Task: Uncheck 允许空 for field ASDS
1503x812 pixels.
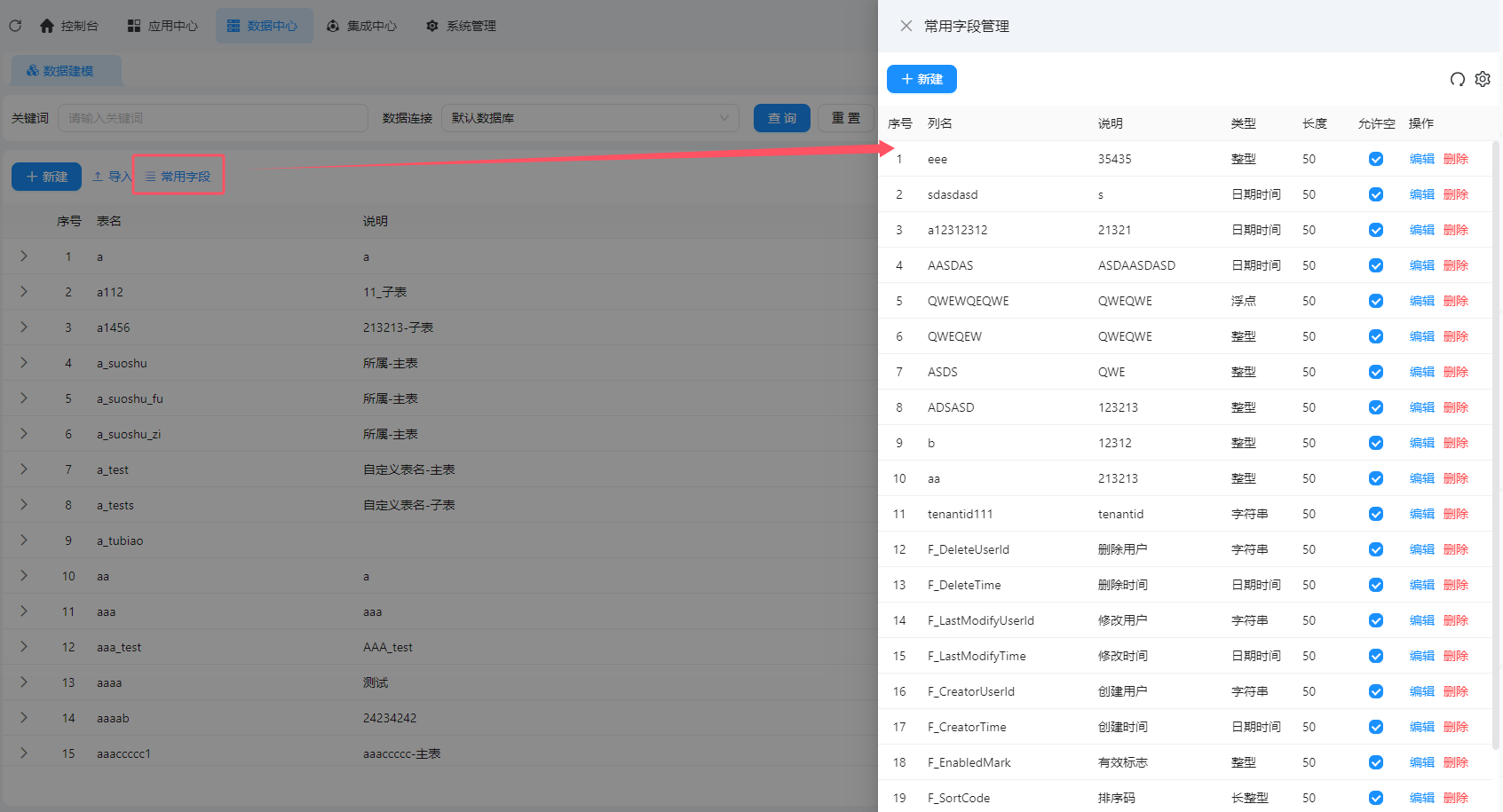Action: 1376,372
